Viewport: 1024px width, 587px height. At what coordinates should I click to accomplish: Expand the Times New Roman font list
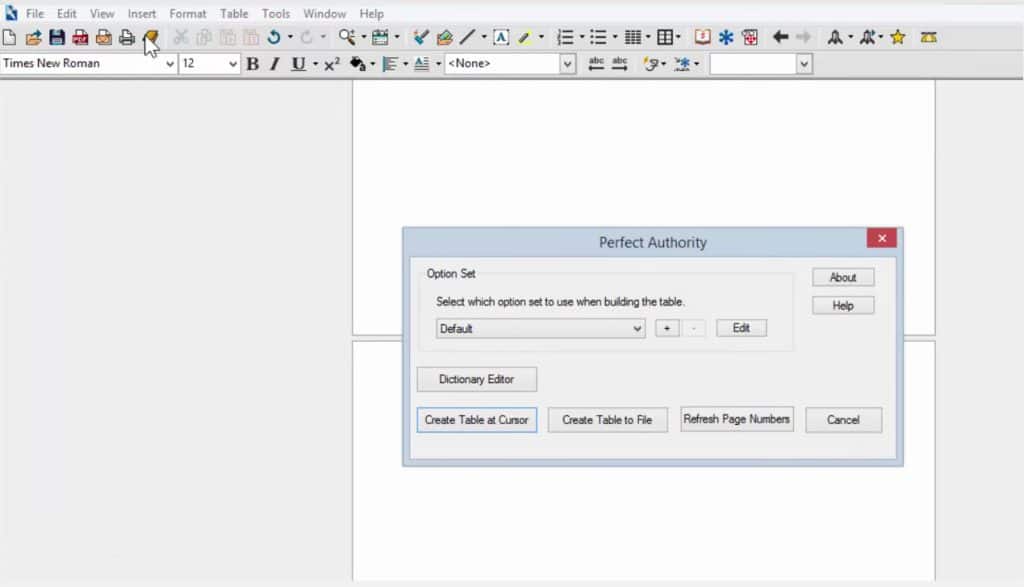[x=172, y=63]
